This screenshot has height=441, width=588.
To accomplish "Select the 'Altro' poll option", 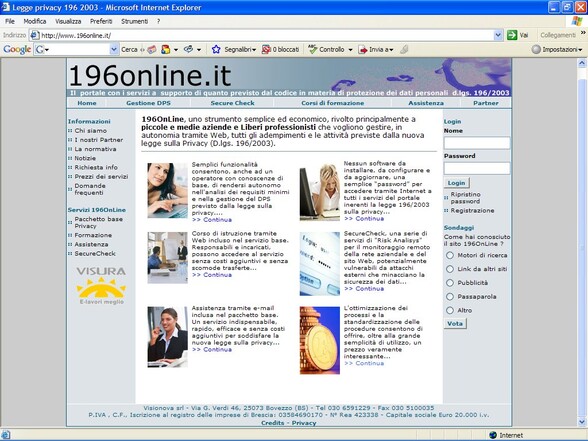I will coord(450,310).
